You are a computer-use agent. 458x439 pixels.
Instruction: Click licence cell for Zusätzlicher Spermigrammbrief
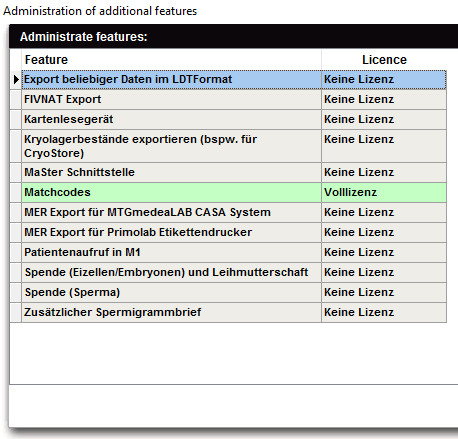384,312
